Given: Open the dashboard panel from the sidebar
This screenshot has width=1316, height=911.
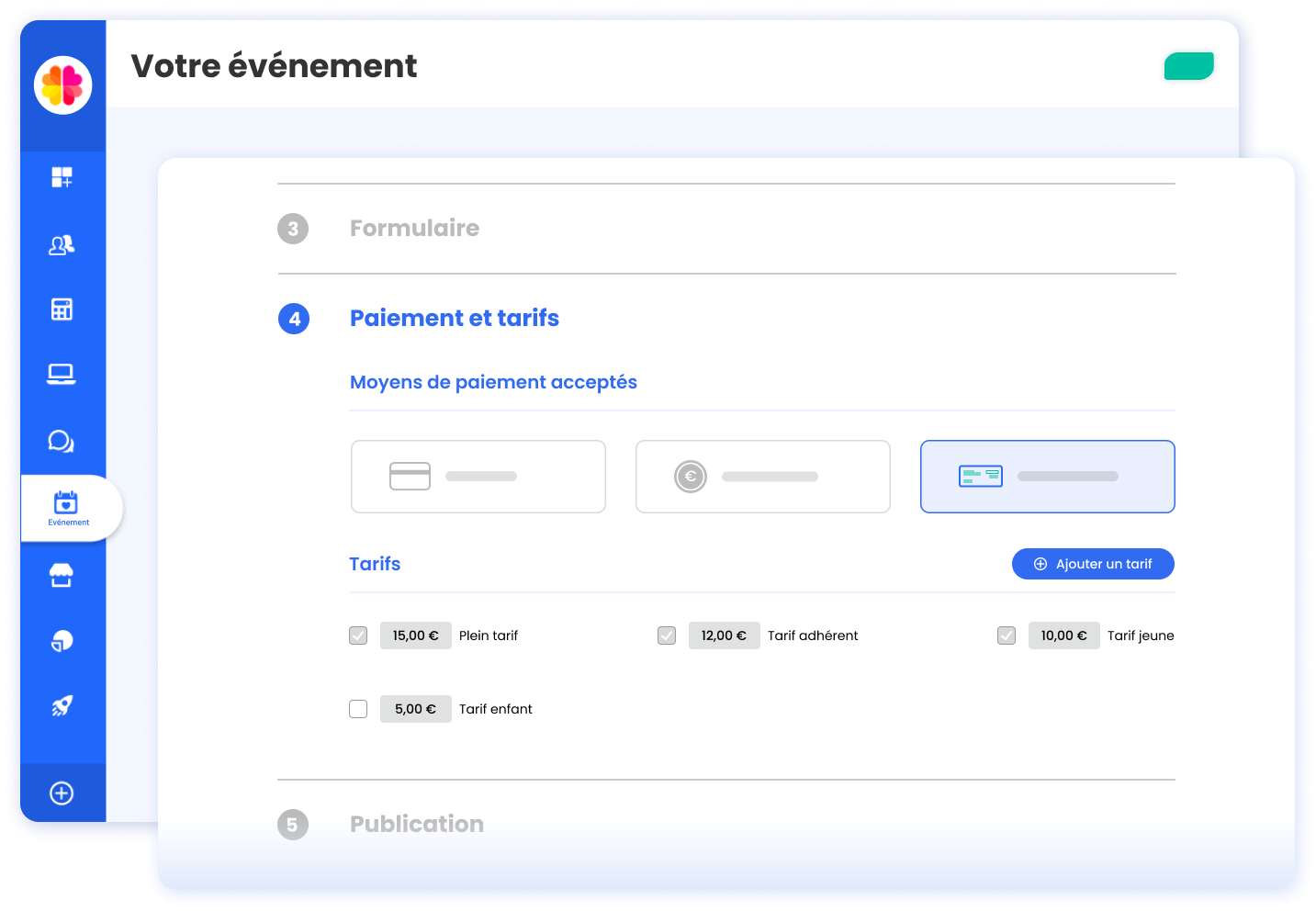Looking at the screenshot, I should 62,177.
